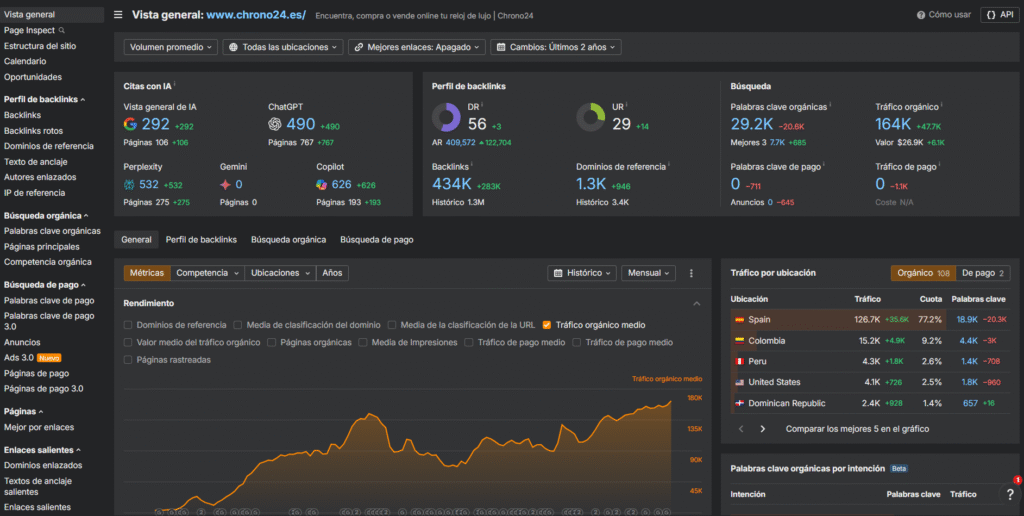Open the www.chrono24.es link in the header
The width and height of the screenshot is (1024, 516).
256,15
